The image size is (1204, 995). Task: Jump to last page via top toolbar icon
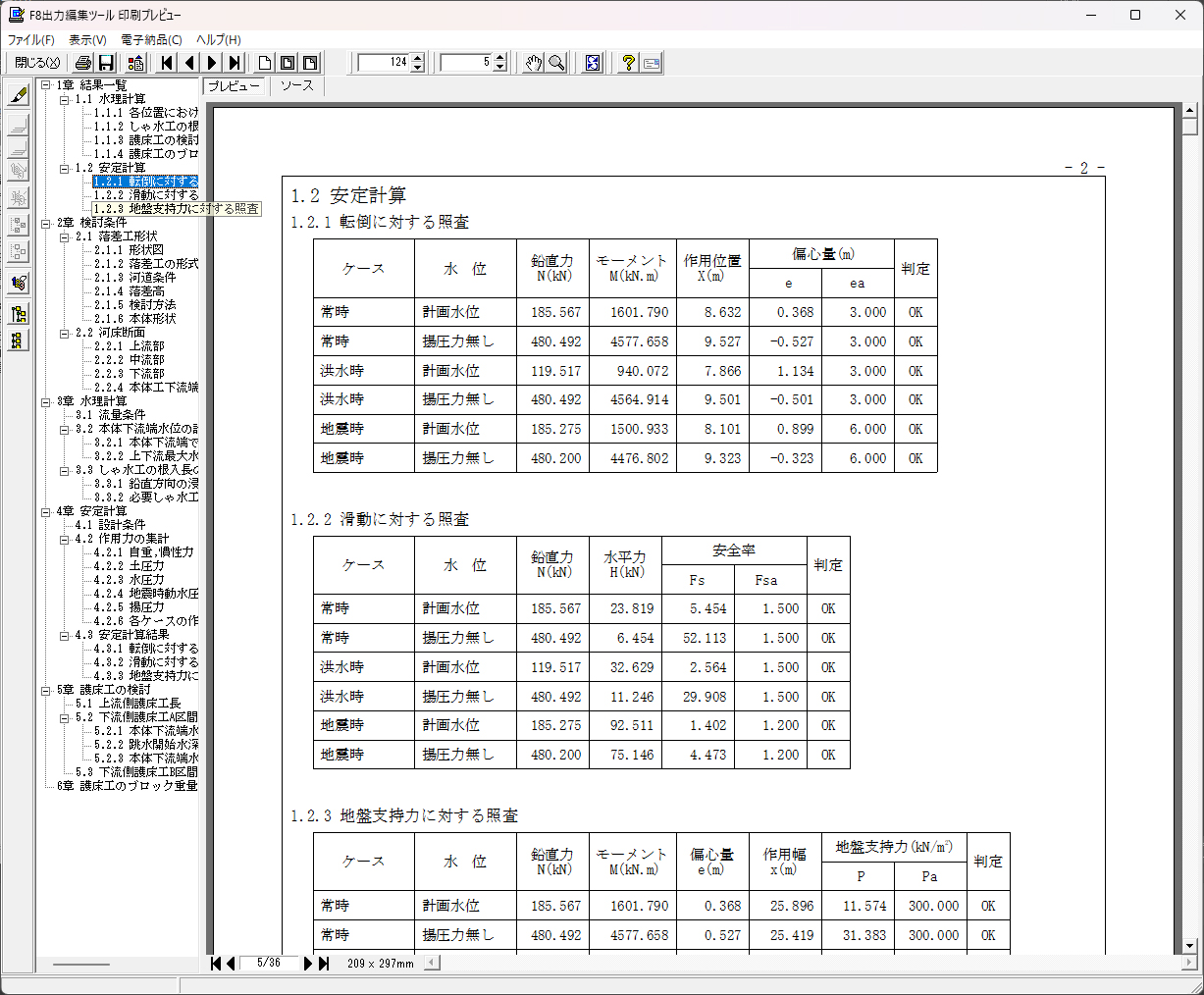234,63
